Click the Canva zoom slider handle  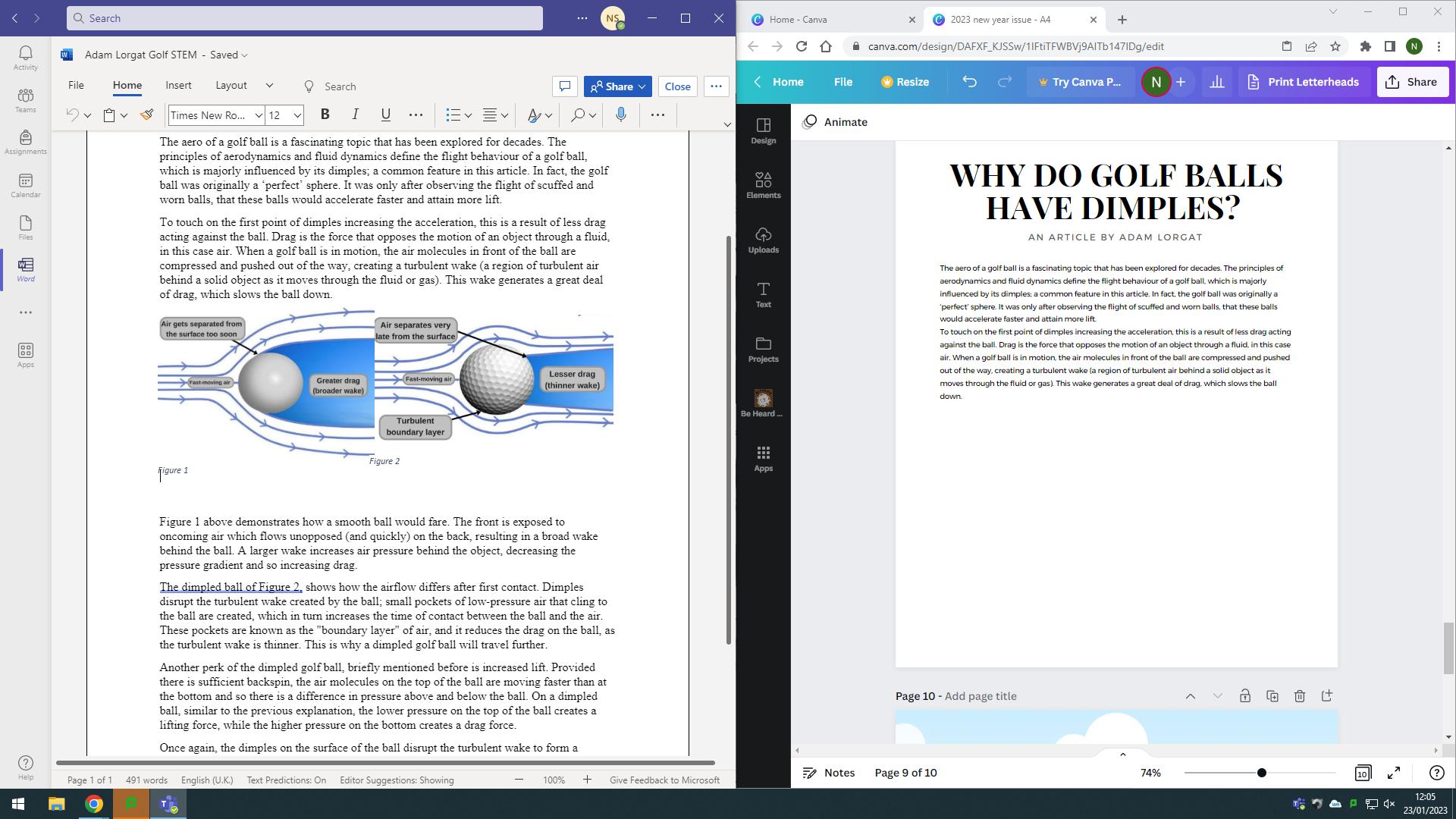(1261, 773)
